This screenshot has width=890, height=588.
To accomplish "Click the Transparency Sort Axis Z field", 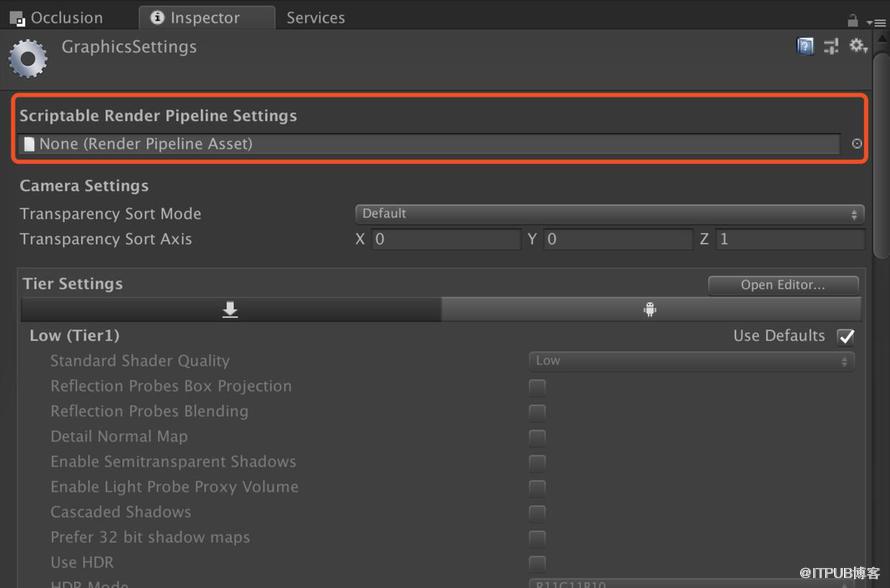I will (790, 240).
